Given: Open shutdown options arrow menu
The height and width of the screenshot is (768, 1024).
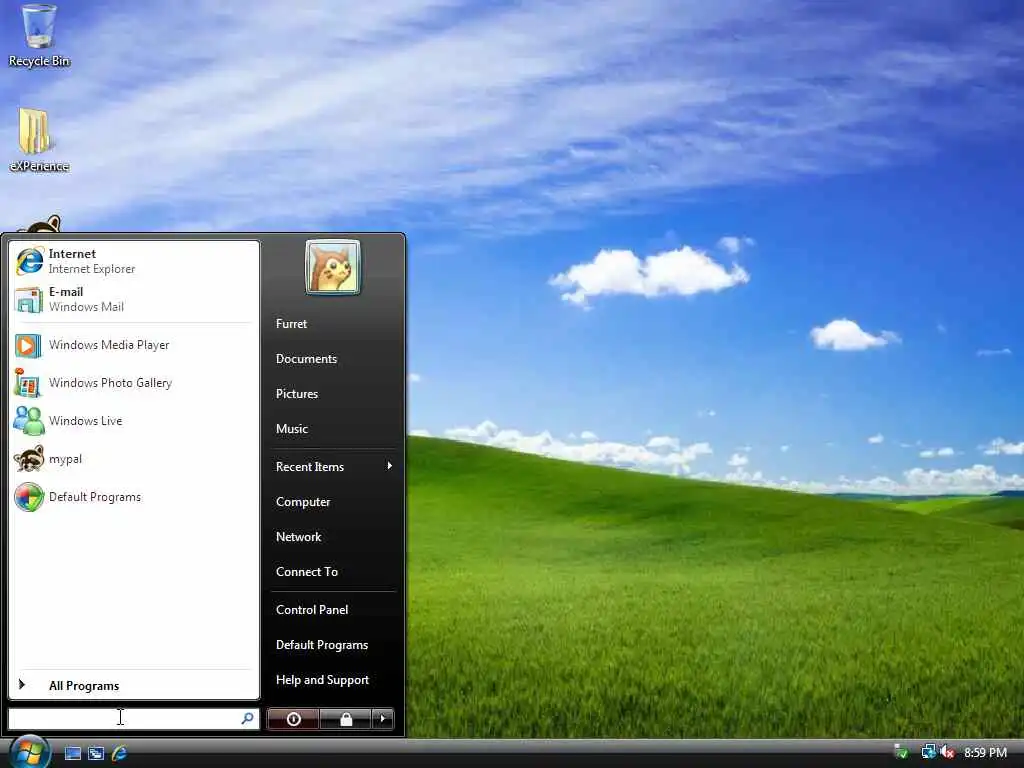Looking at the screenshot, I should (x=383, y=719).
